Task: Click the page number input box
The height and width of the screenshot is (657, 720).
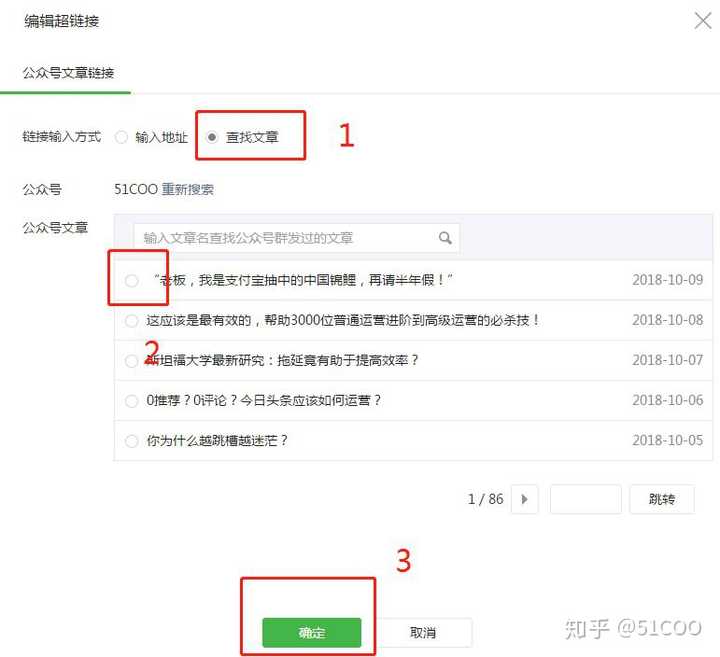Action: [x=585, y=499]
